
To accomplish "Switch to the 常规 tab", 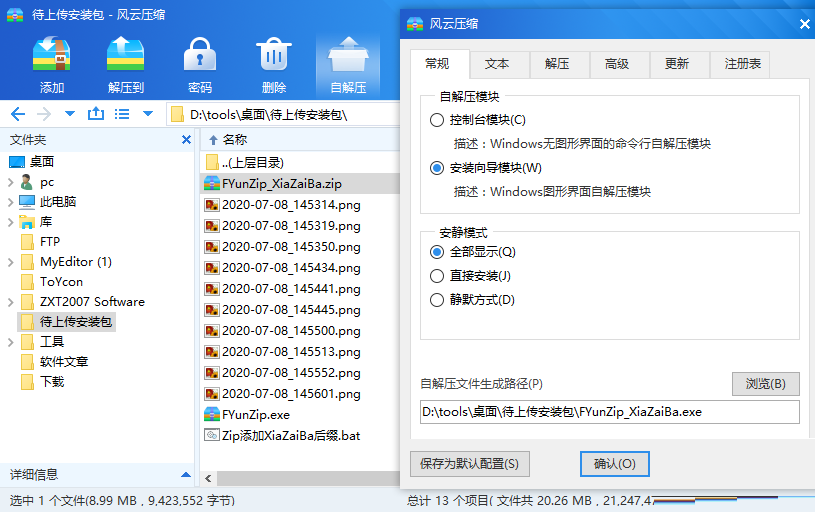I will pyautogui.click(x=440, y=64).
